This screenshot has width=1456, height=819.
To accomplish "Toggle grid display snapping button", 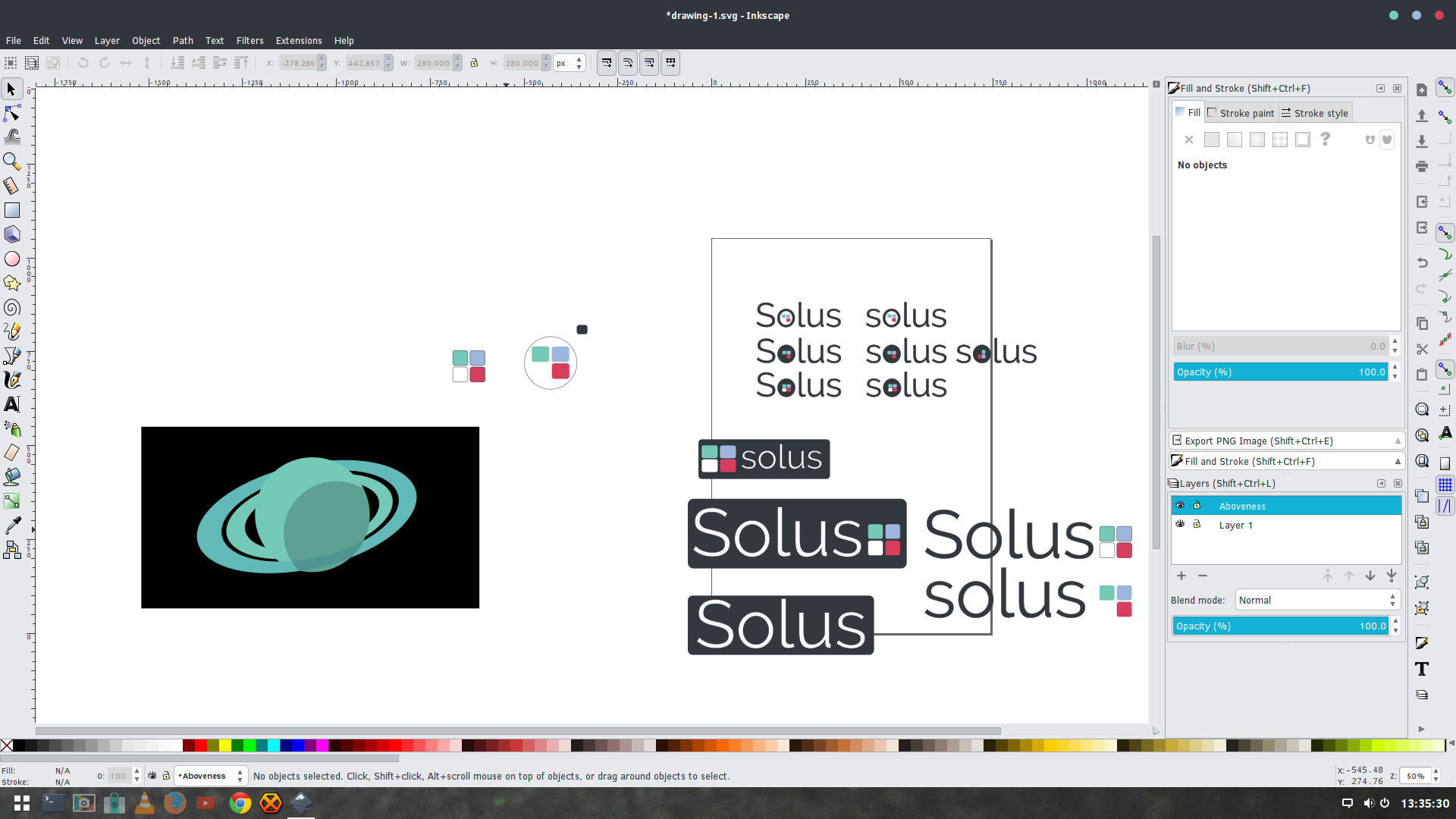I will (1445, 485).
